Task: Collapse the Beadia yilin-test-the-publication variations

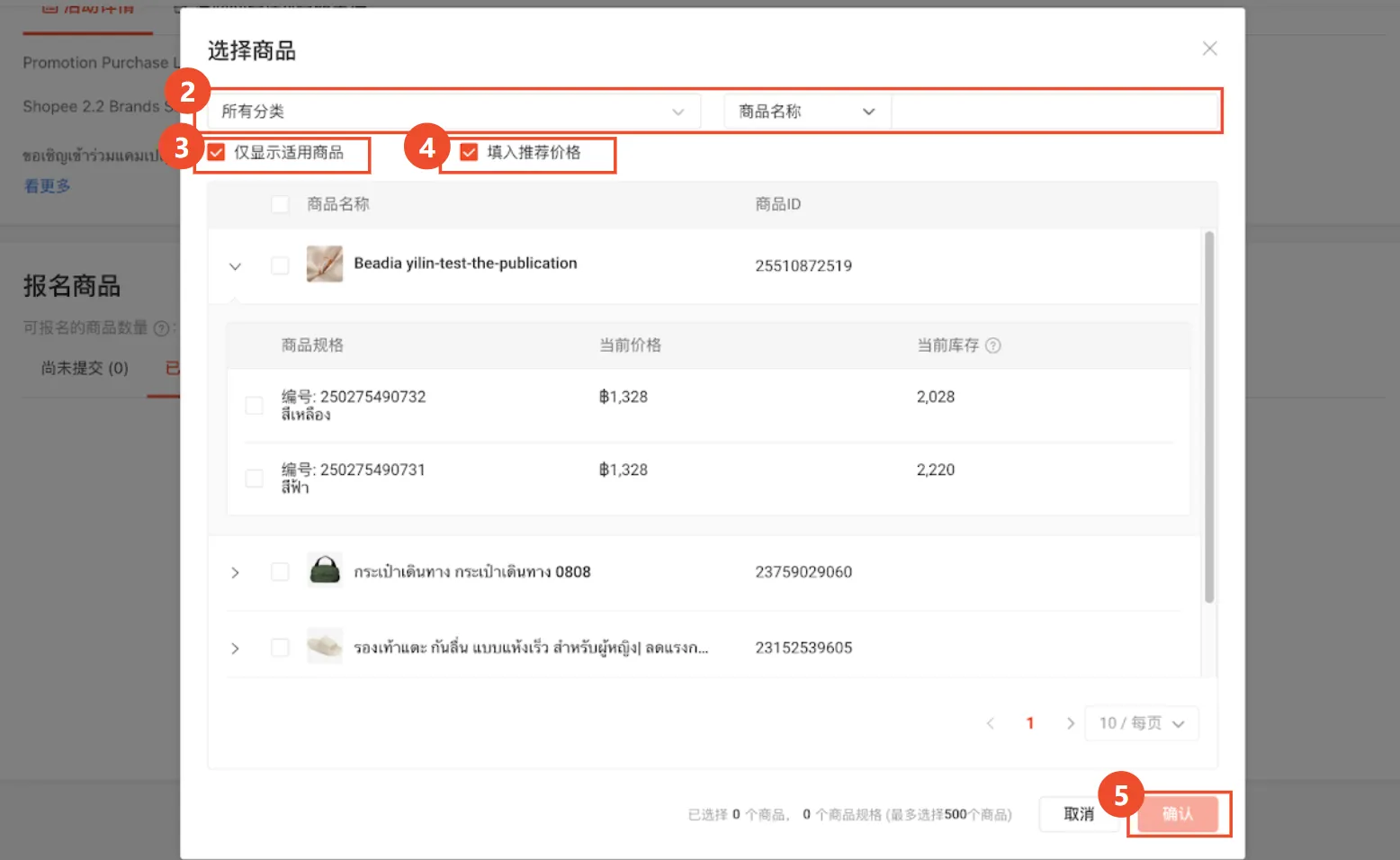Action: point(235,265)
